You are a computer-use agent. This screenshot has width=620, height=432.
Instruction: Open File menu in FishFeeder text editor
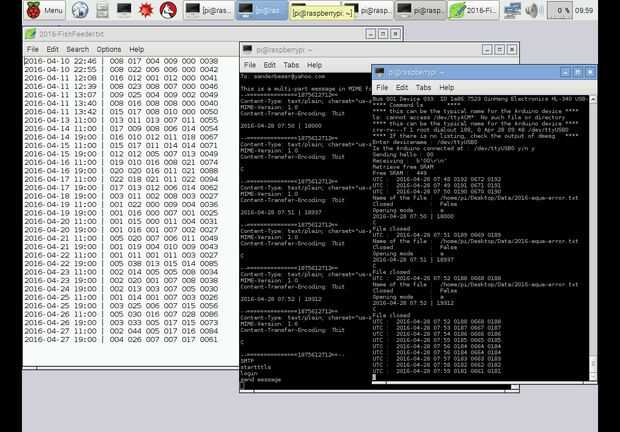pyautogui.click(x=33, y=49)
